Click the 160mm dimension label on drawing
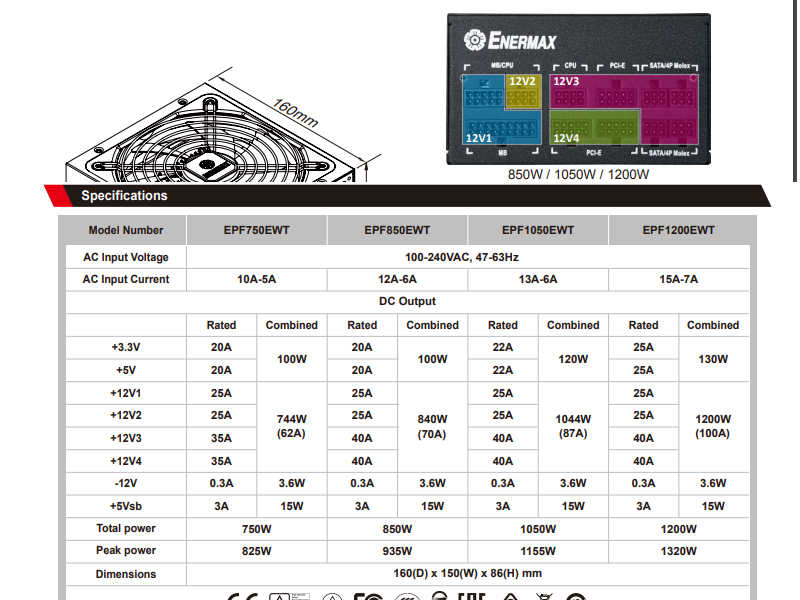Image resolution: width=800 pixels, height=600 pixels. [x=295, y=113]
